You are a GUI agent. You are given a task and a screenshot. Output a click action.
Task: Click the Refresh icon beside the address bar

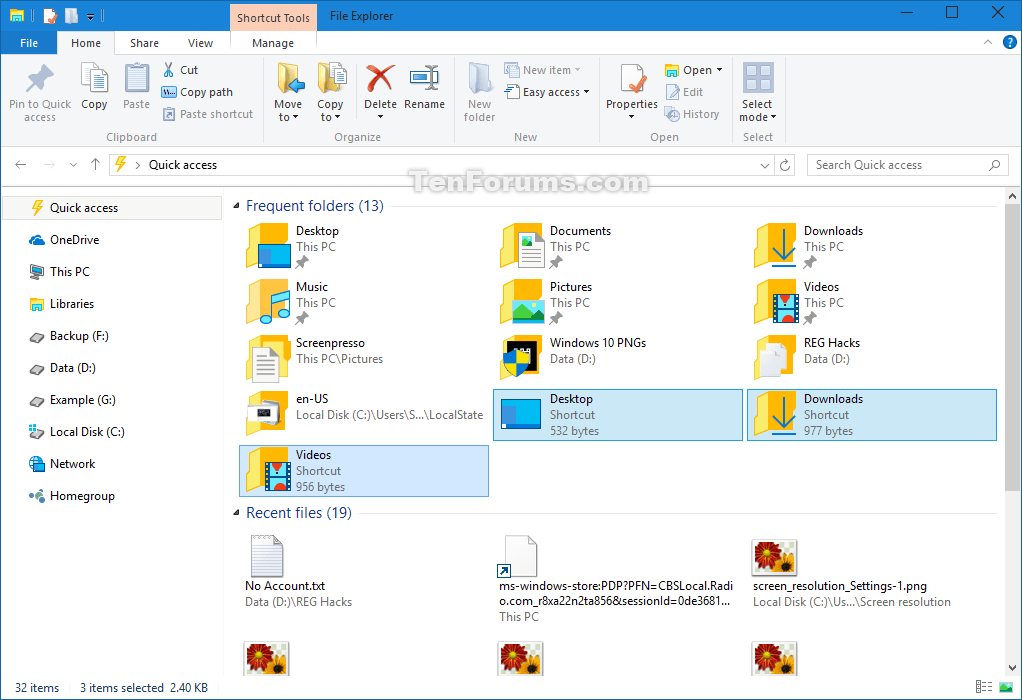tap(784, 164)
